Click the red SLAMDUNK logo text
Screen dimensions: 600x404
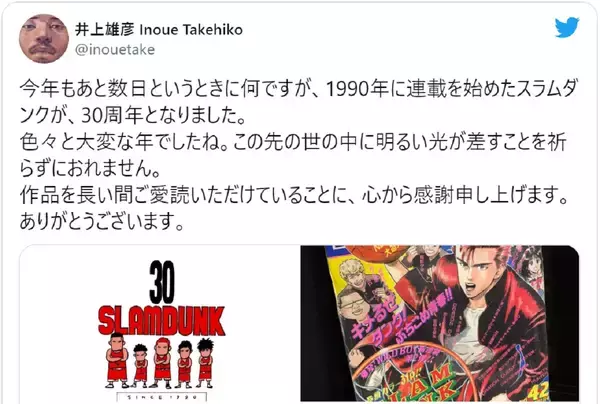pyautogui.click(x=161, y=320)
